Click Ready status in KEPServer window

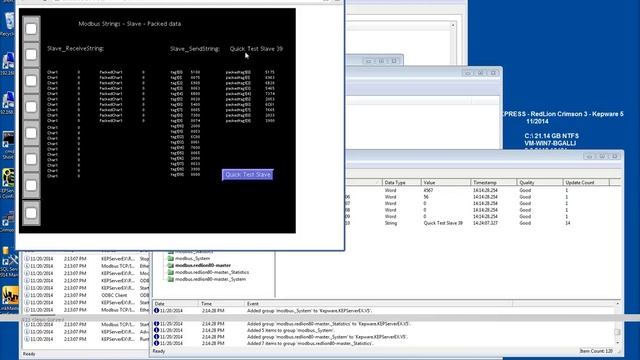click(29, 354)
